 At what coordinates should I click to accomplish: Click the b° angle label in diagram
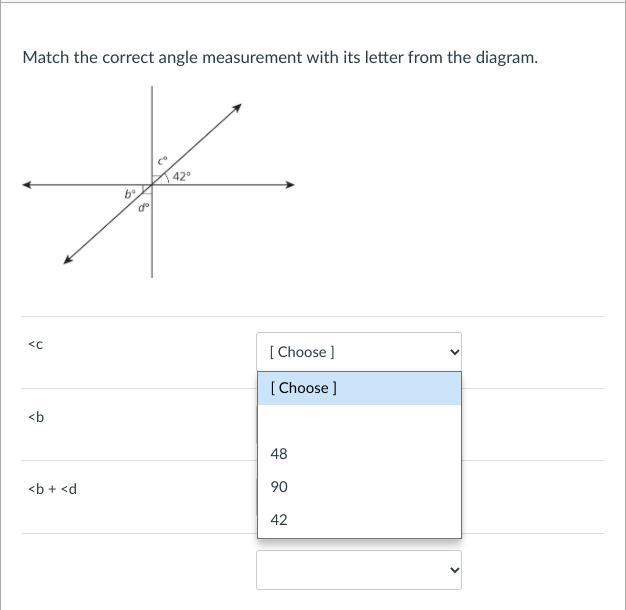click(x=130, y=194)
